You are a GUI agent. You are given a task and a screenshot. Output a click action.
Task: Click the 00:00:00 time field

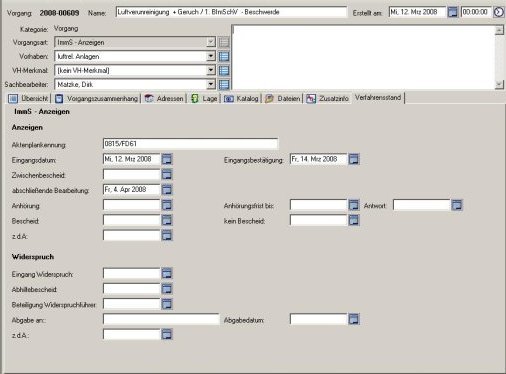pyautogui.click(x=476, y=12)
